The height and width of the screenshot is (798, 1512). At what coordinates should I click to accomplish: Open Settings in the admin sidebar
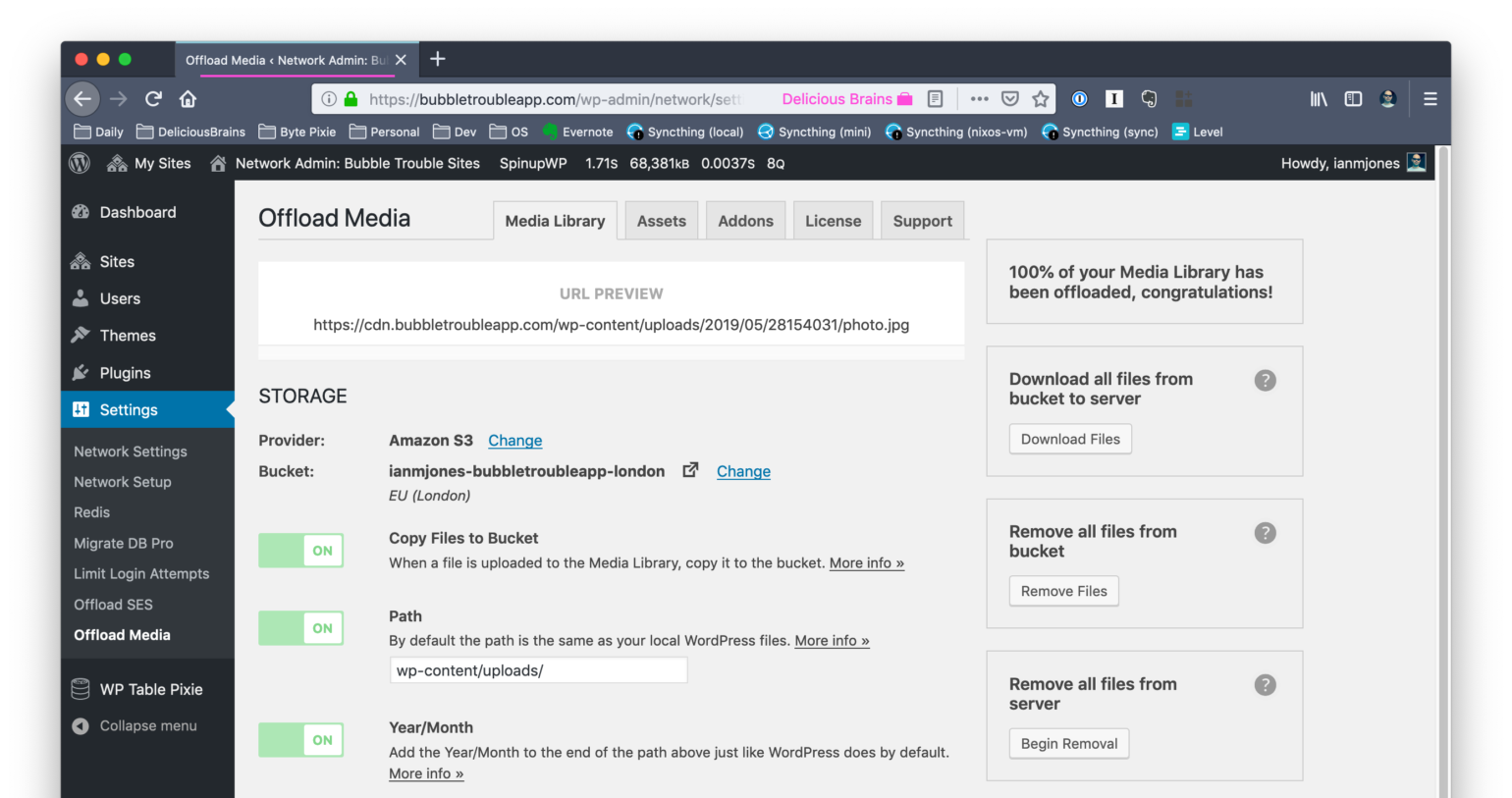(147, 409)
